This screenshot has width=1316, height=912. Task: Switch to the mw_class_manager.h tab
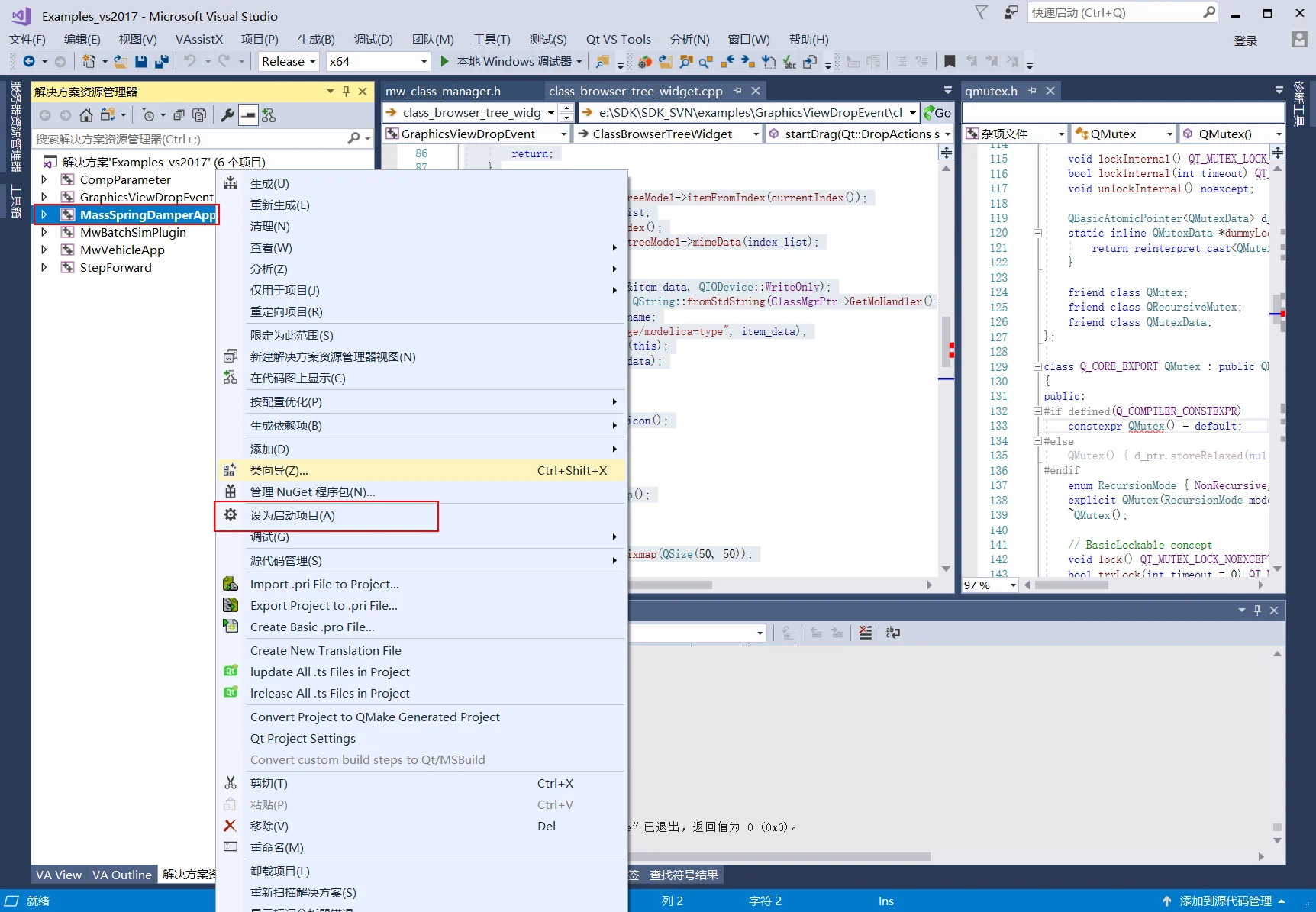[x=443, y=91]
